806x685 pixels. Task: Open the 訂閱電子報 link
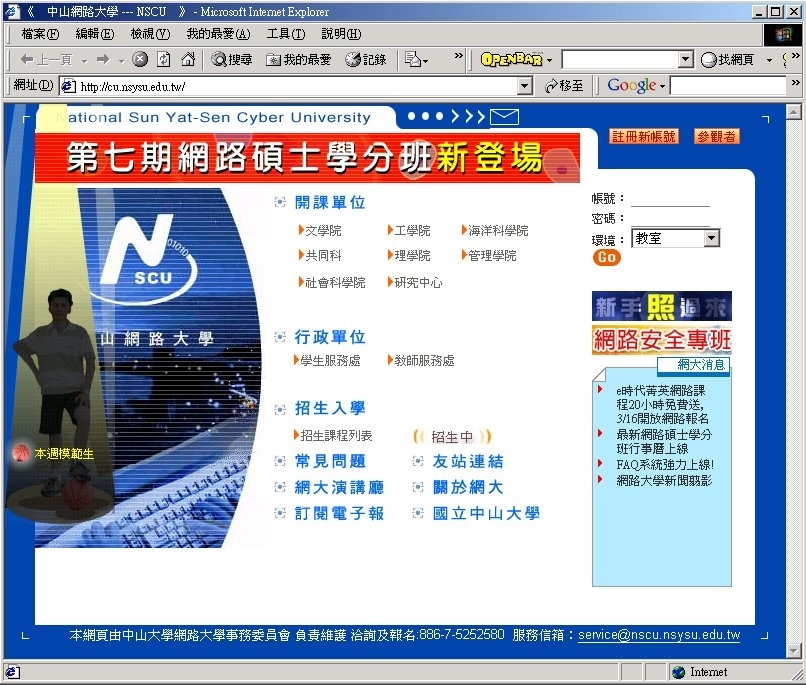click(339, 513)
